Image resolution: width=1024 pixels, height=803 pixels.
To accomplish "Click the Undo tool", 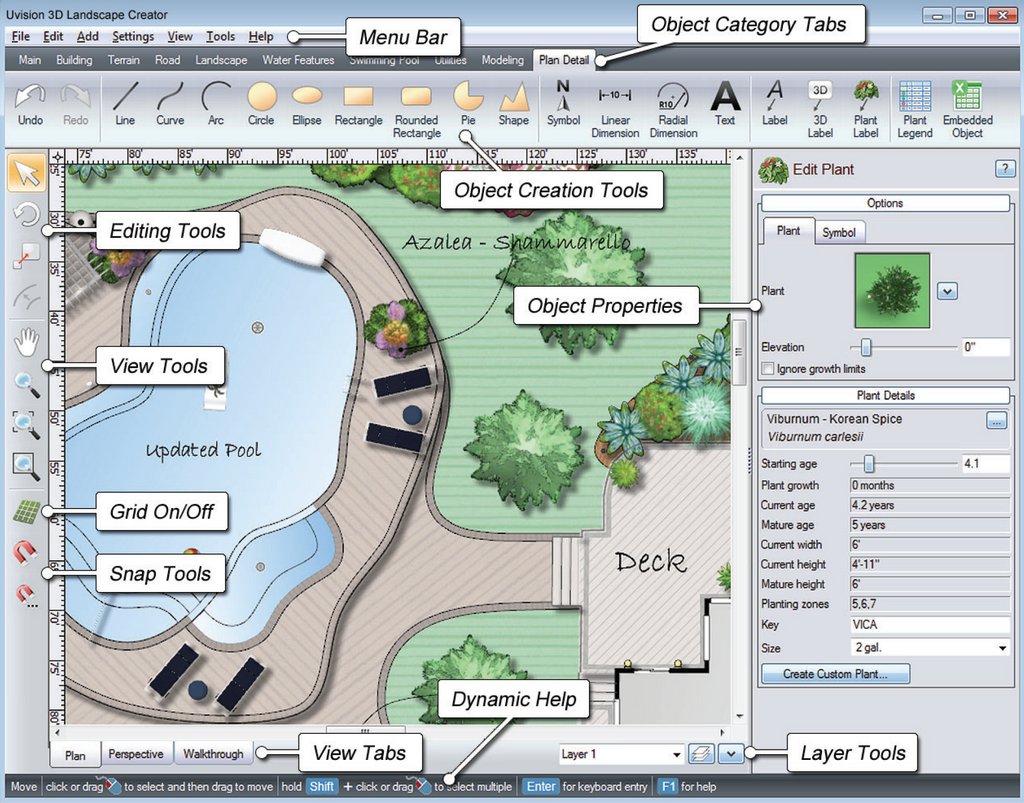I will 30,104.
